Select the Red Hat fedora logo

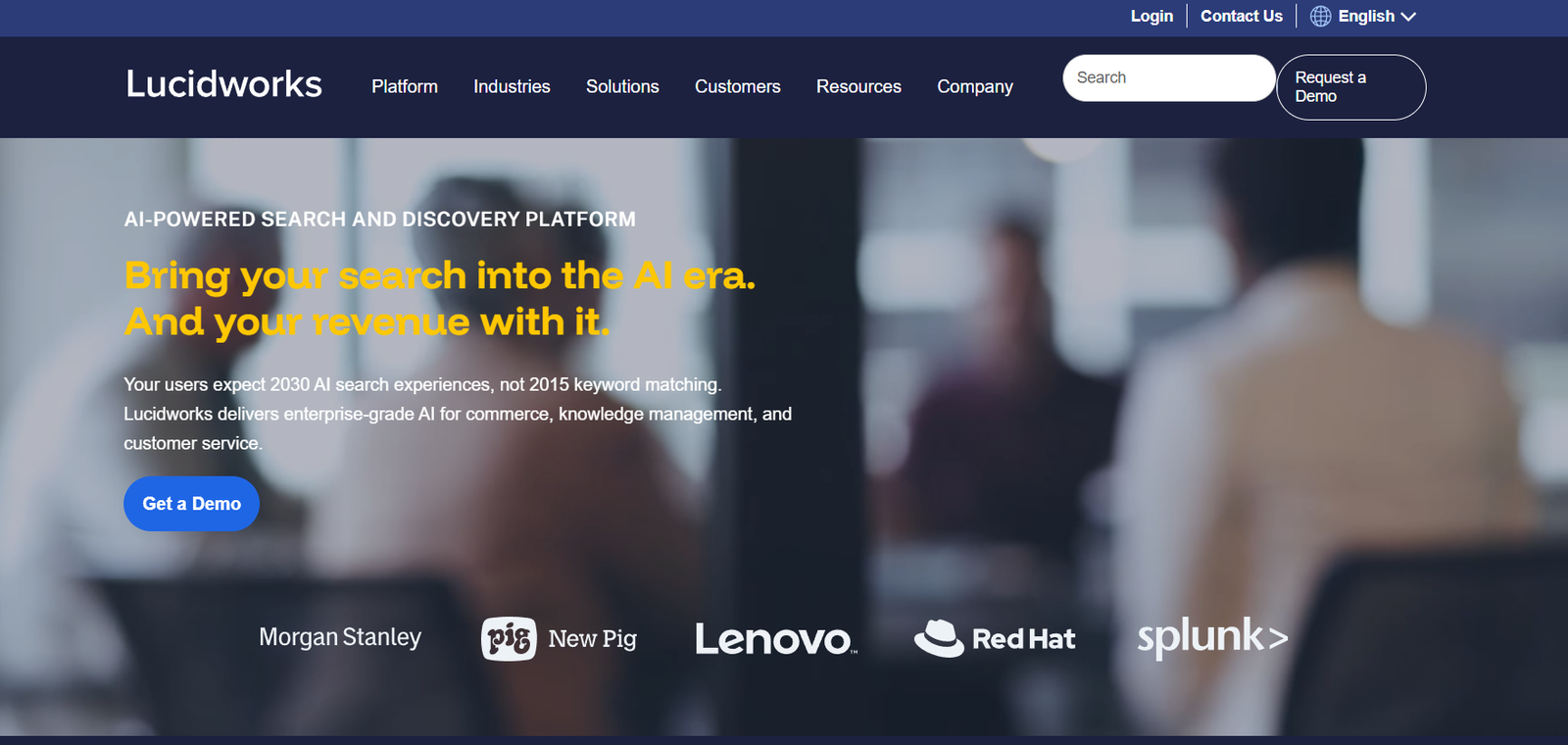(939, 638)
